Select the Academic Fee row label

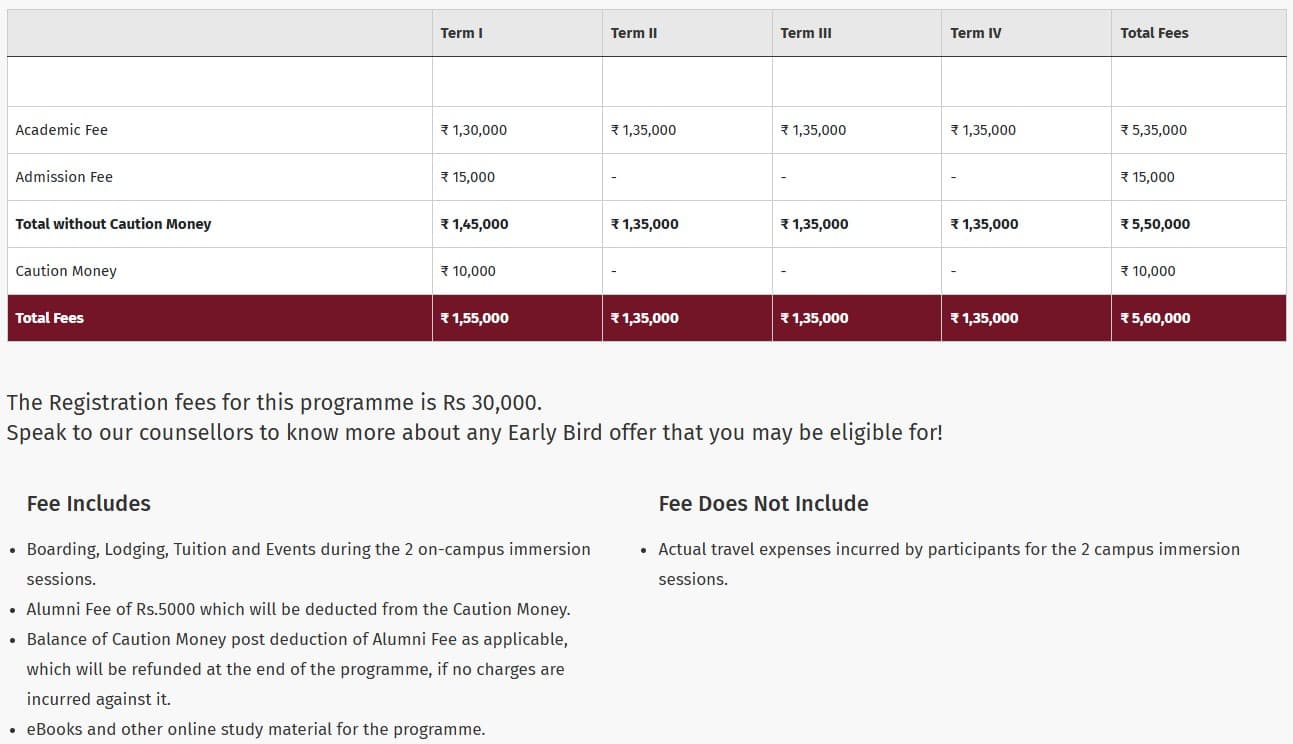coord(62,130)
